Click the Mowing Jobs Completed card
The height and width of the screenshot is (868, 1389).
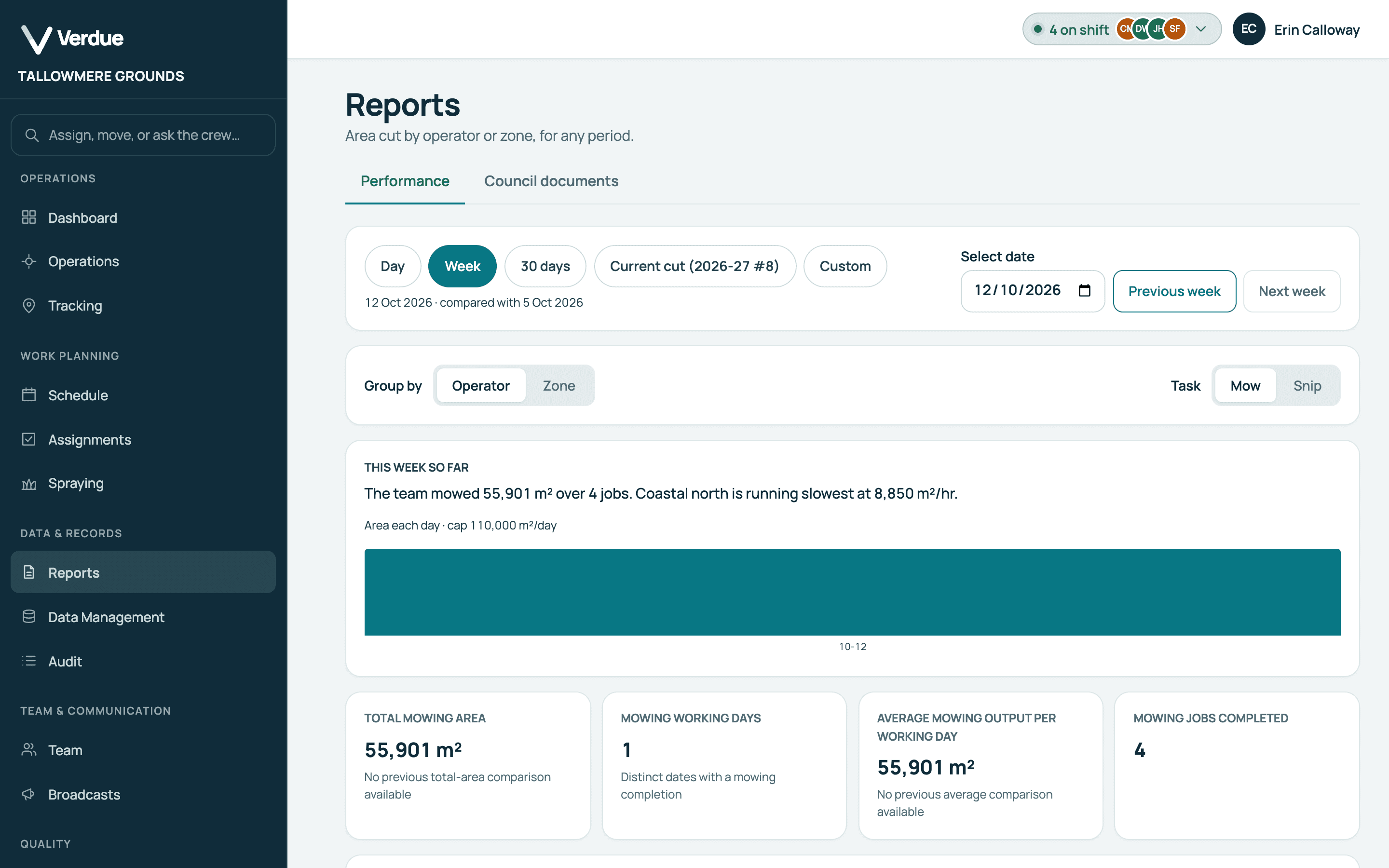point(1236,765)
